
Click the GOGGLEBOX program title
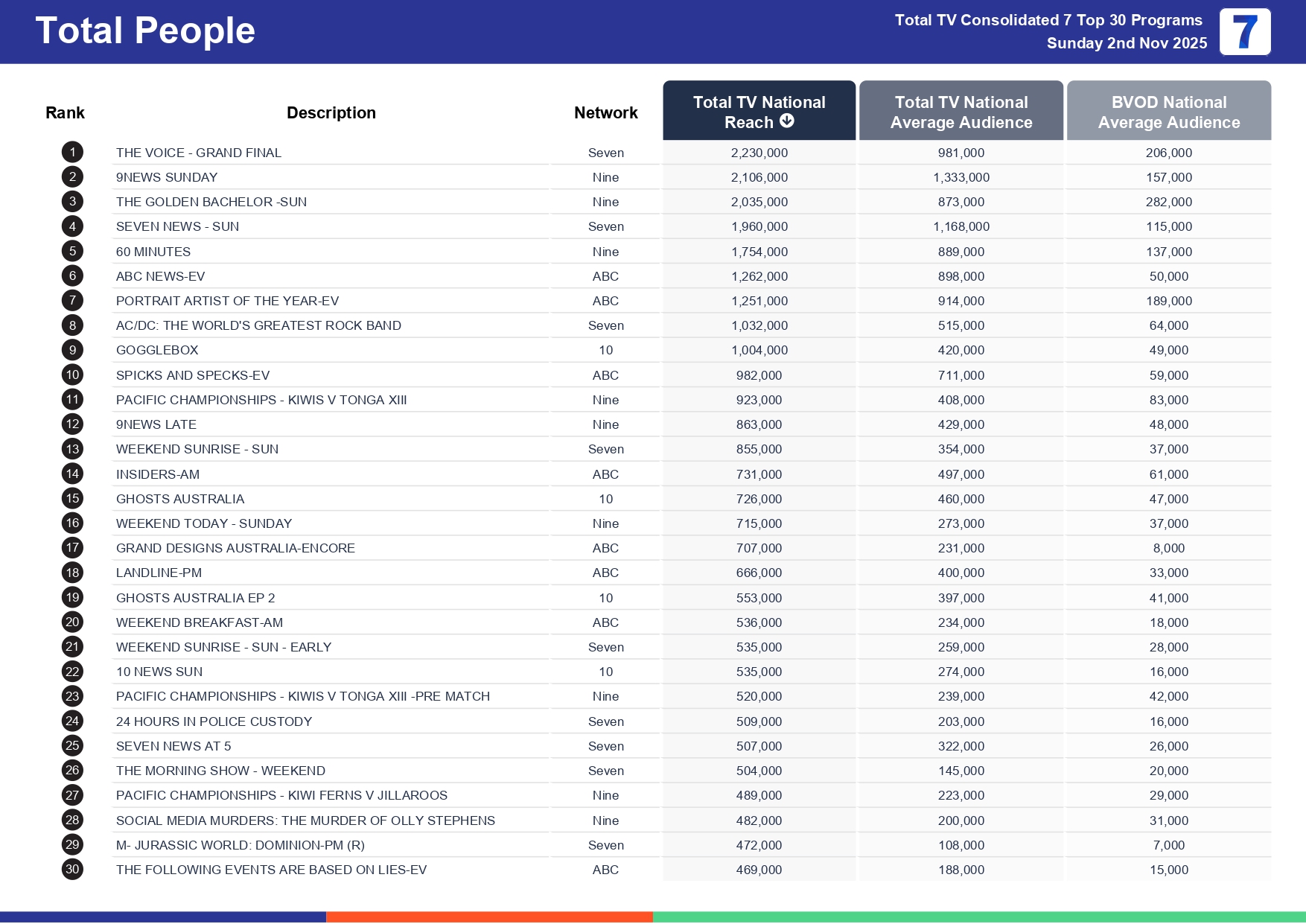point(157,350)
